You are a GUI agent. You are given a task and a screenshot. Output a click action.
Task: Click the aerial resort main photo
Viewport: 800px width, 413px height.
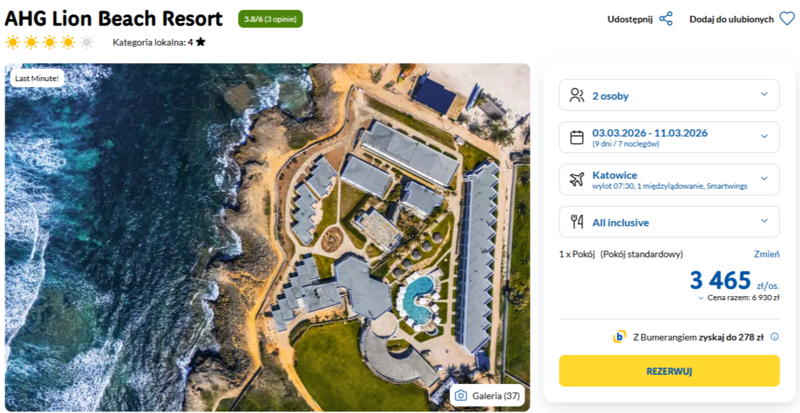(268, 237)
